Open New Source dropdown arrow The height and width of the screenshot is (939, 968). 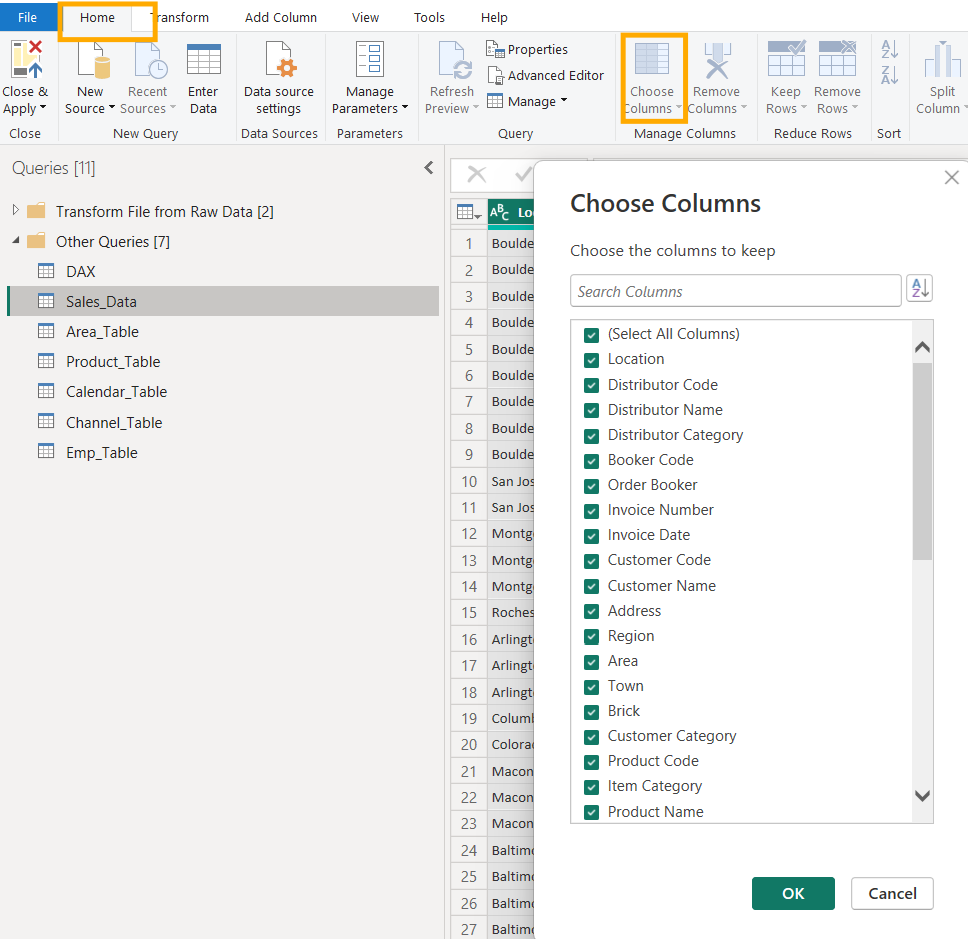click(x=112, y=107)
